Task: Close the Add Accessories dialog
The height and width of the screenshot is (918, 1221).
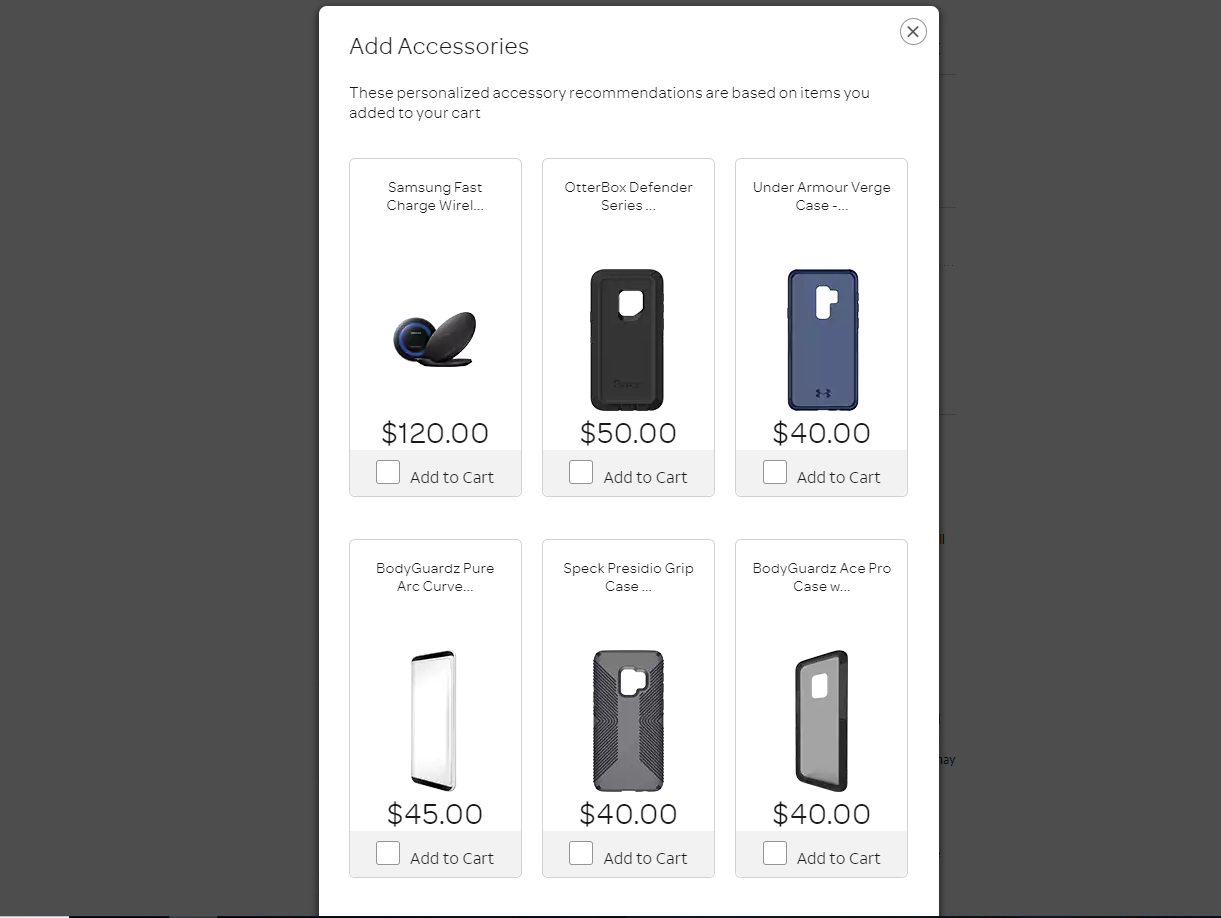Action: coord(912,32)
